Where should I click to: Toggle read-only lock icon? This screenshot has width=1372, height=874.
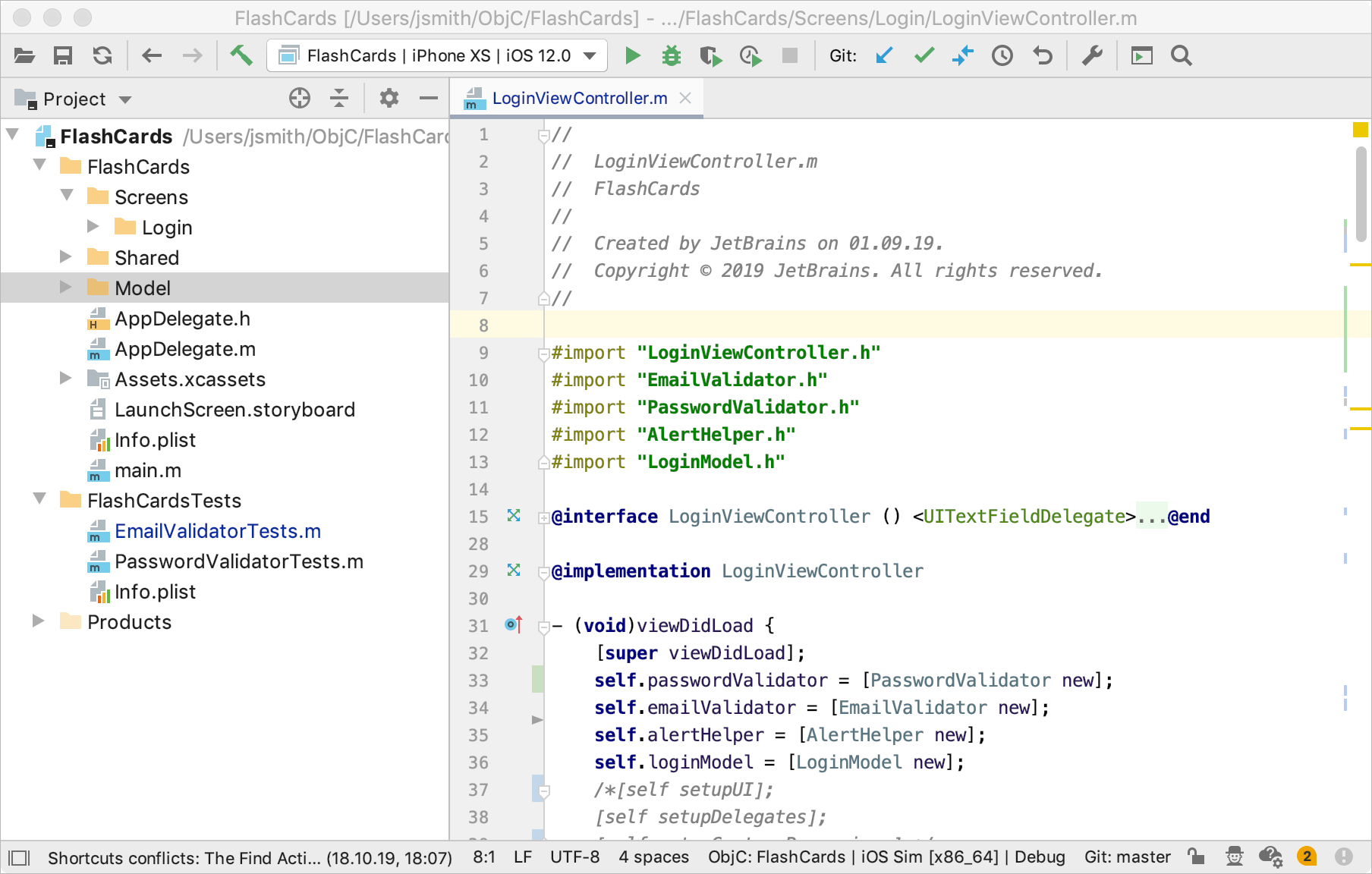1196,857
